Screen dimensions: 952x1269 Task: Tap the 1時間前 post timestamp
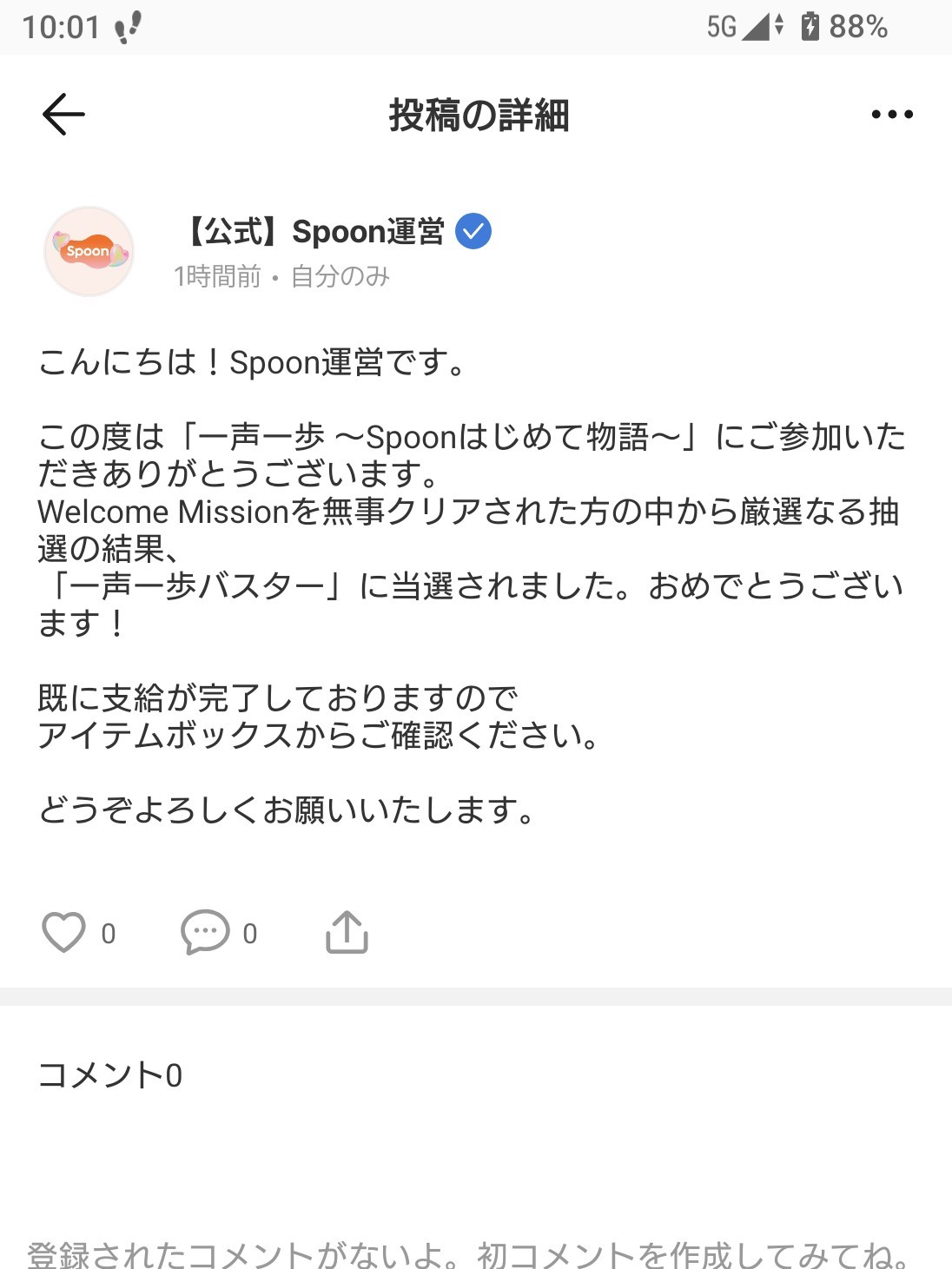click(217, 277)
